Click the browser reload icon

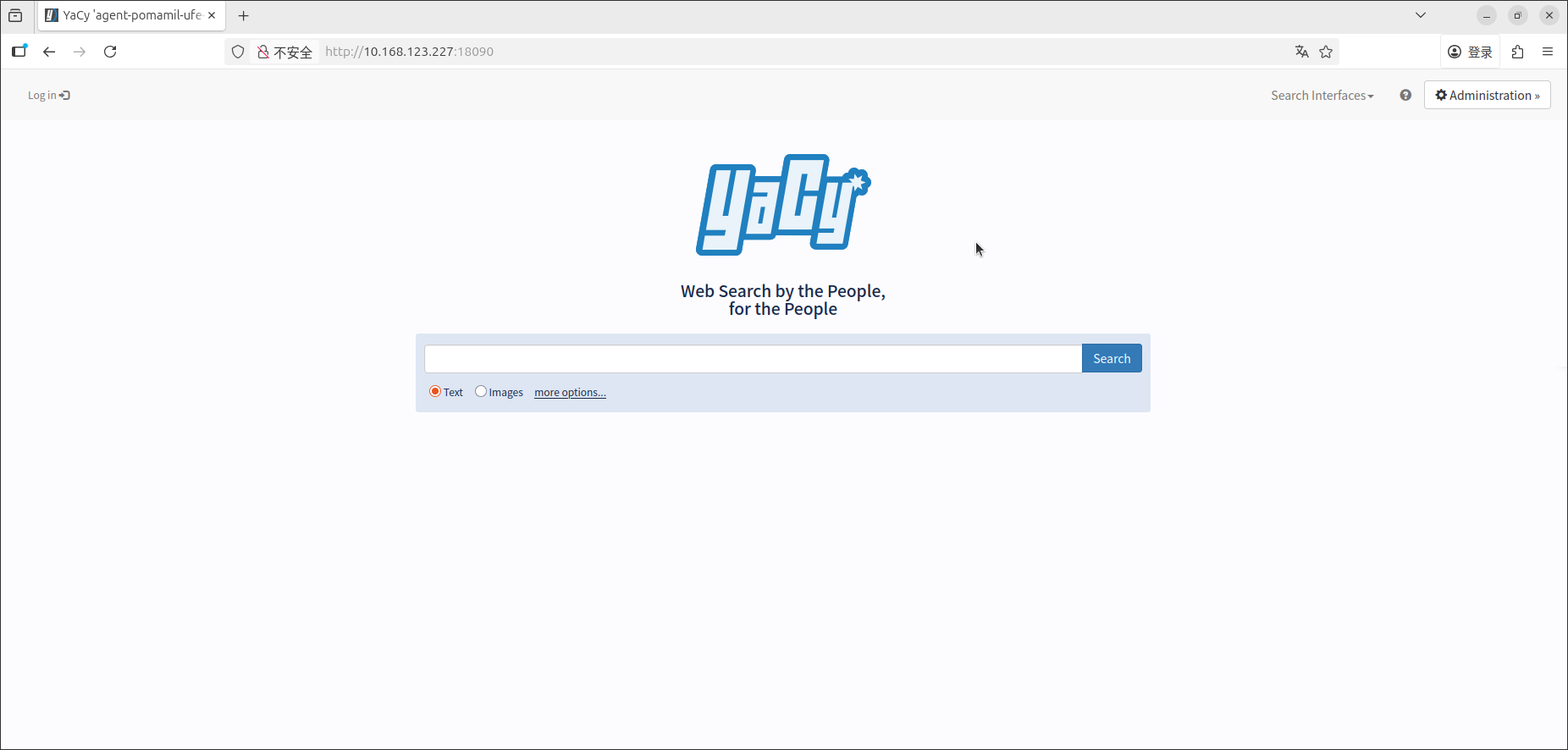(x=110, y=52)
